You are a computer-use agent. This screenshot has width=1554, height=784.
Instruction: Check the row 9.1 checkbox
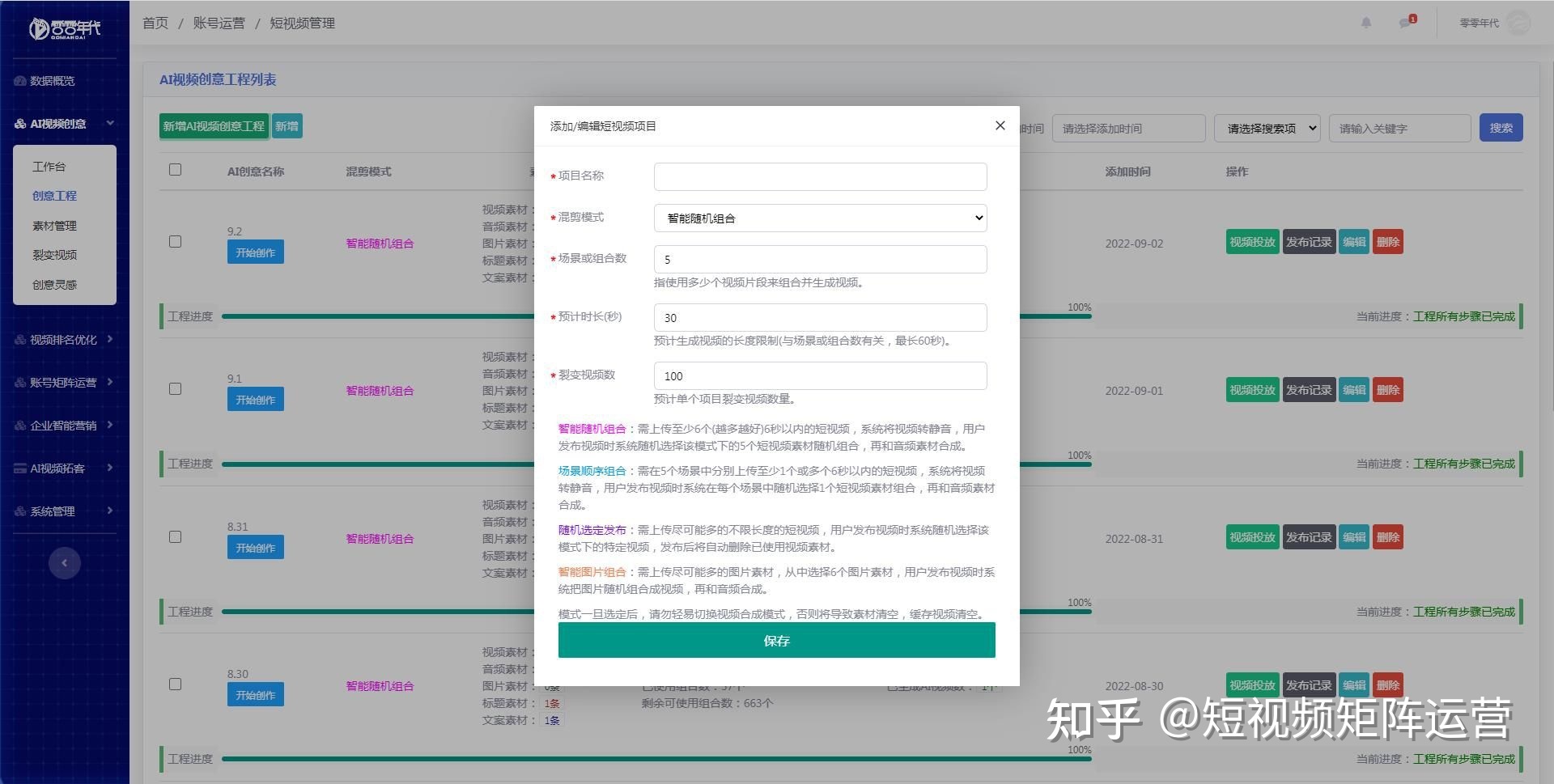(x=175, y=389)
